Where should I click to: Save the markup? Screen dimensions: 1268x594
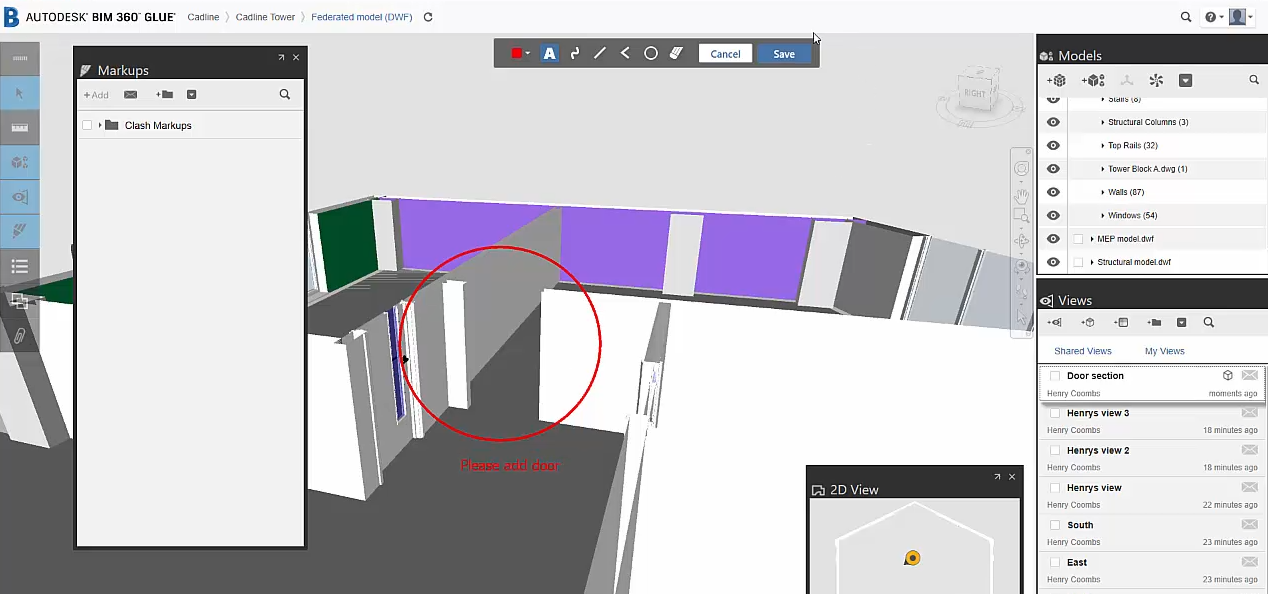[x=784, y=54]
